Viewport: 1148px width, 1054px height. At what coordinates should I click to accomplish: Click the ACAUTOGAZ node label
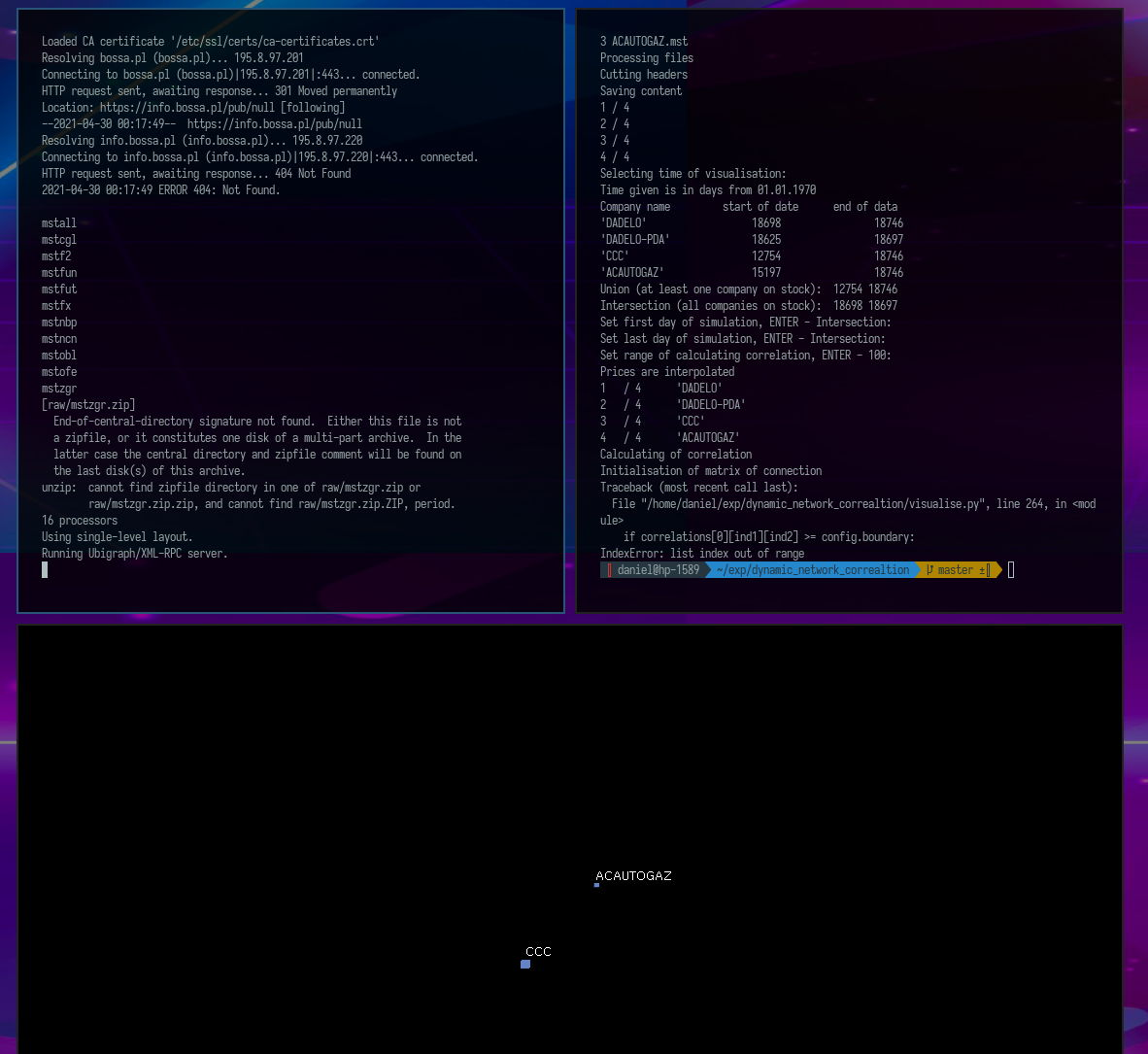coord(633,875)
